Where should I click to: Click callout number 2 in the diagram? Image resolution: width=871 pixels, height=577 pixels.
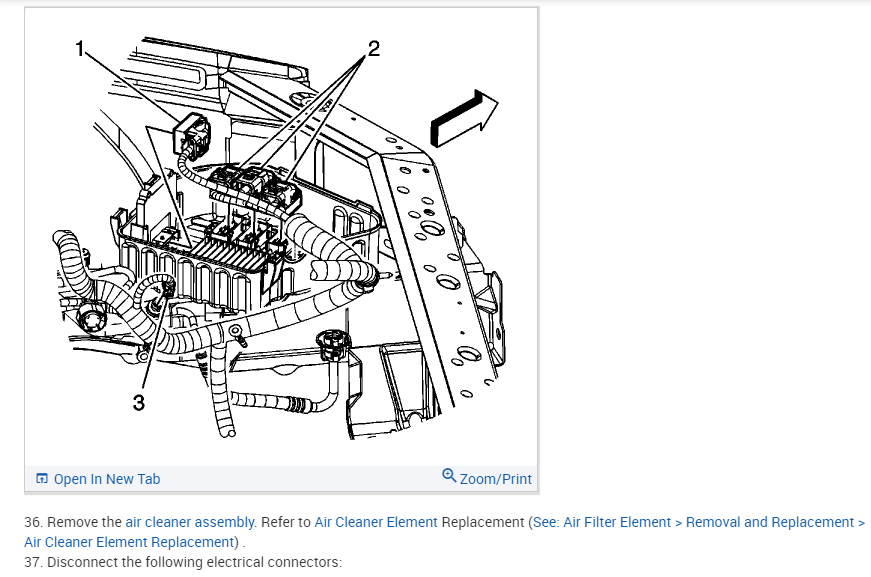coord(374,49)
